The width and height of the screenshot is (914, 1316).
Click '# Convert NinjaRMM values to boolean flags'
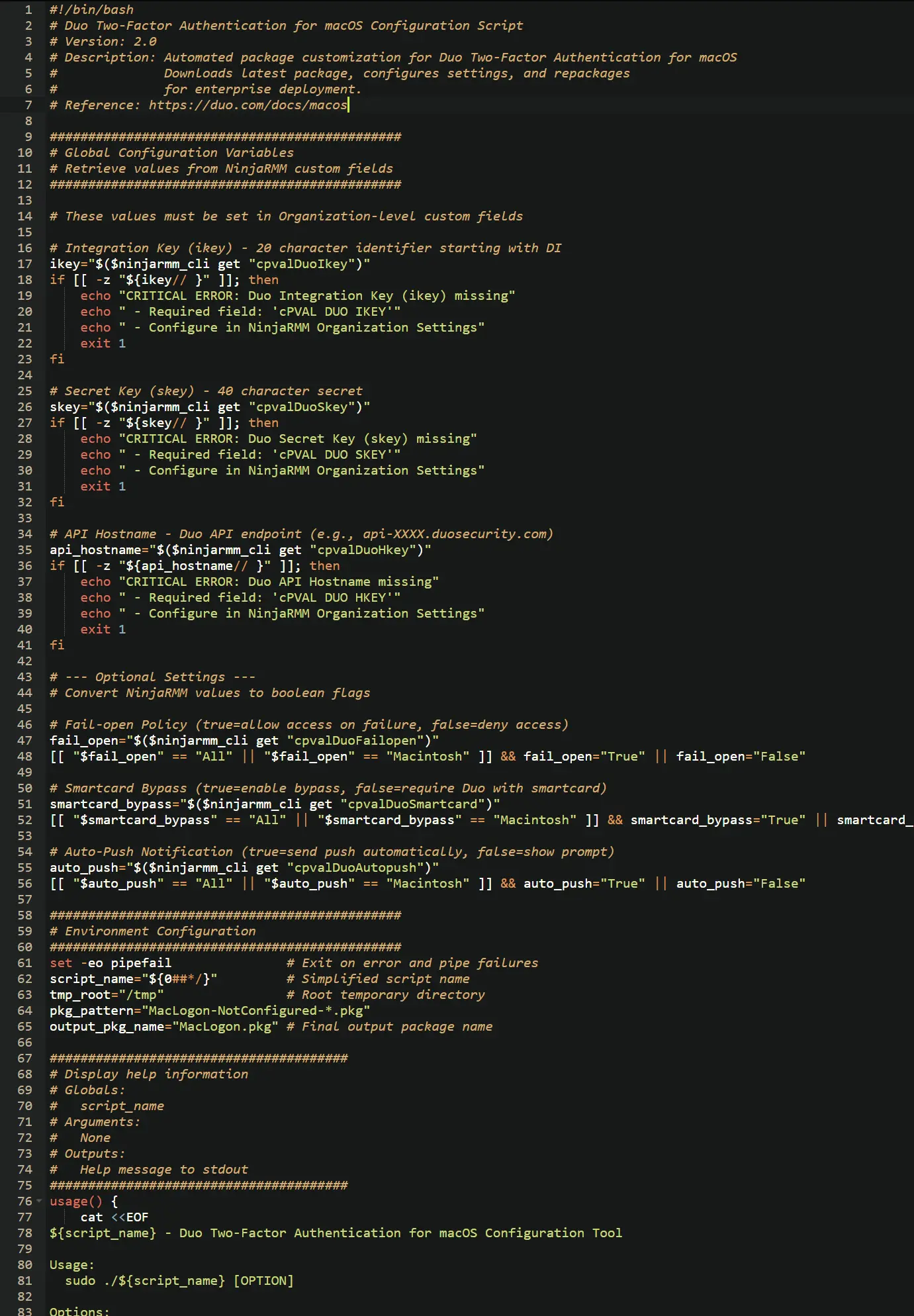[210, 692]
